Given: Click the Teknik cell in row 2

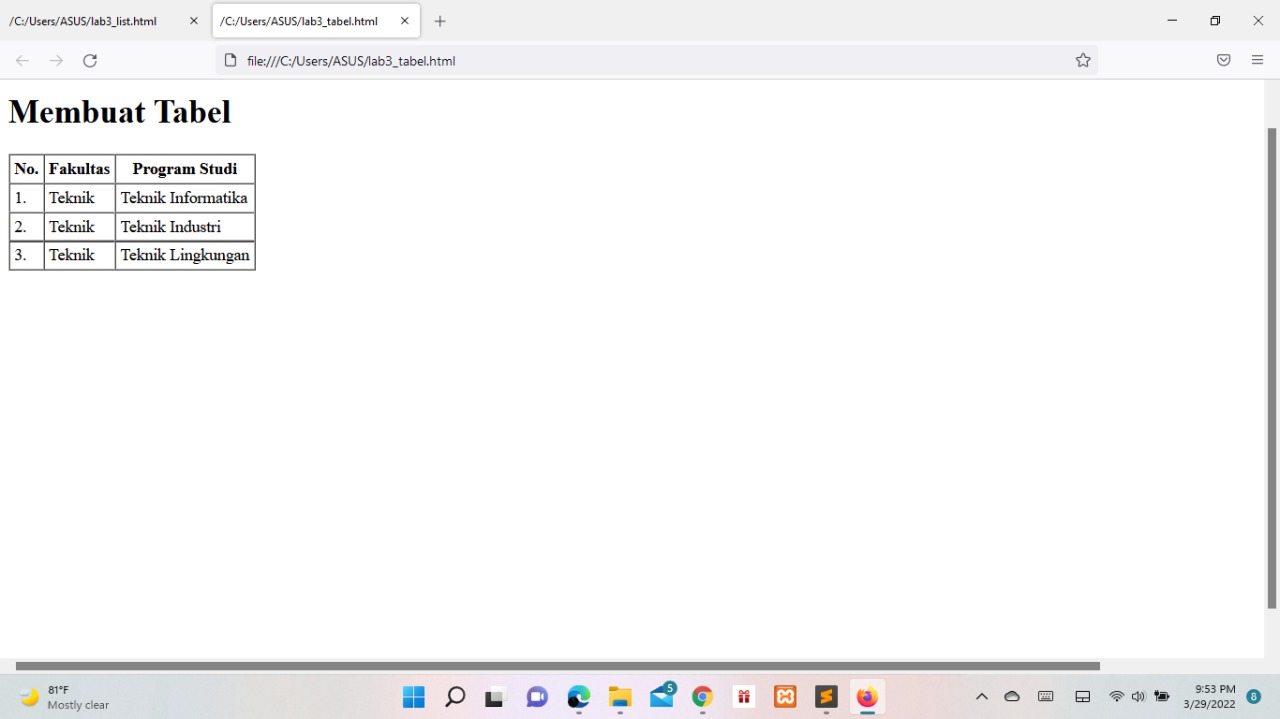Looking at the screenshot, I should tap(80, 227).
